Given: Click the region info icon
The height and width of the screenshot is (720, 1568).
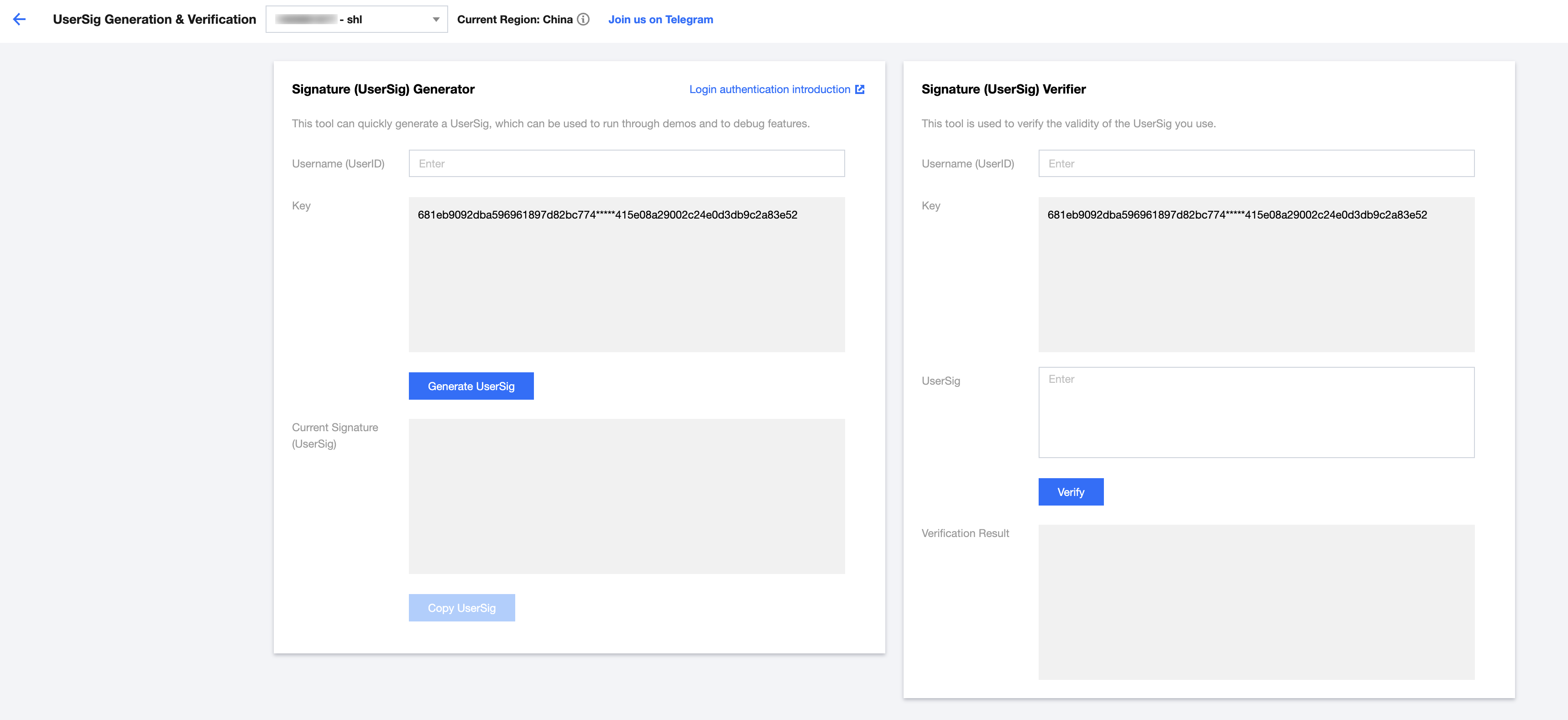Looking at the screenshot, I should [583, 20].
